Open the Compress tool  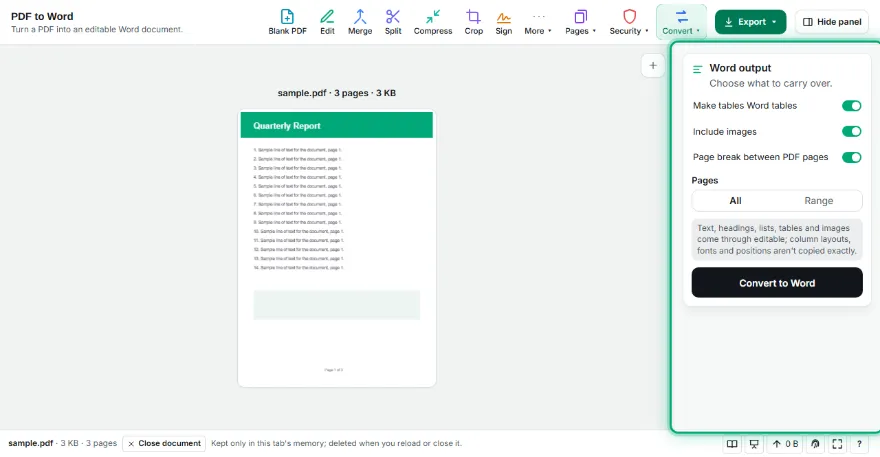(433, 22)
